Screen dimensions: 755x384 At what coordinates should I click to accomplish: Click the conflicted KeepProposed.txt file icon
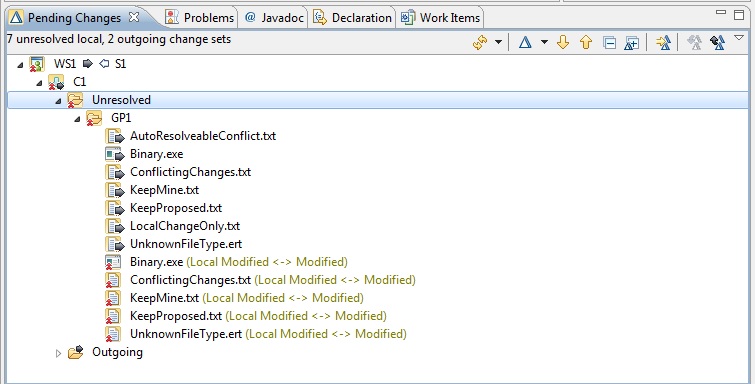click(x=113, y=317)
